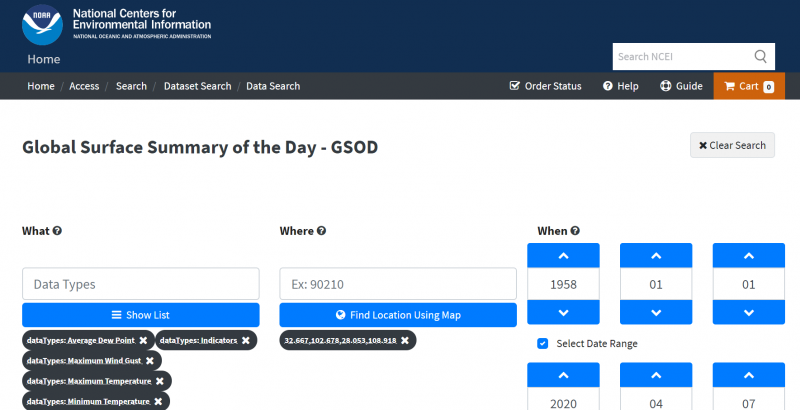
Task: Toggle the Select Date Range checkbox
Action: 543,344
